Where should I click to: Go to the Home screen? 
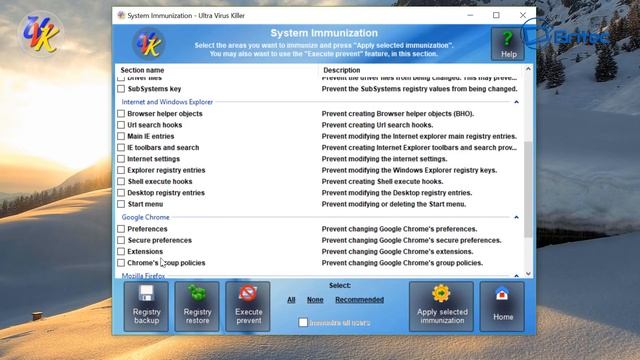coord(502,306)
